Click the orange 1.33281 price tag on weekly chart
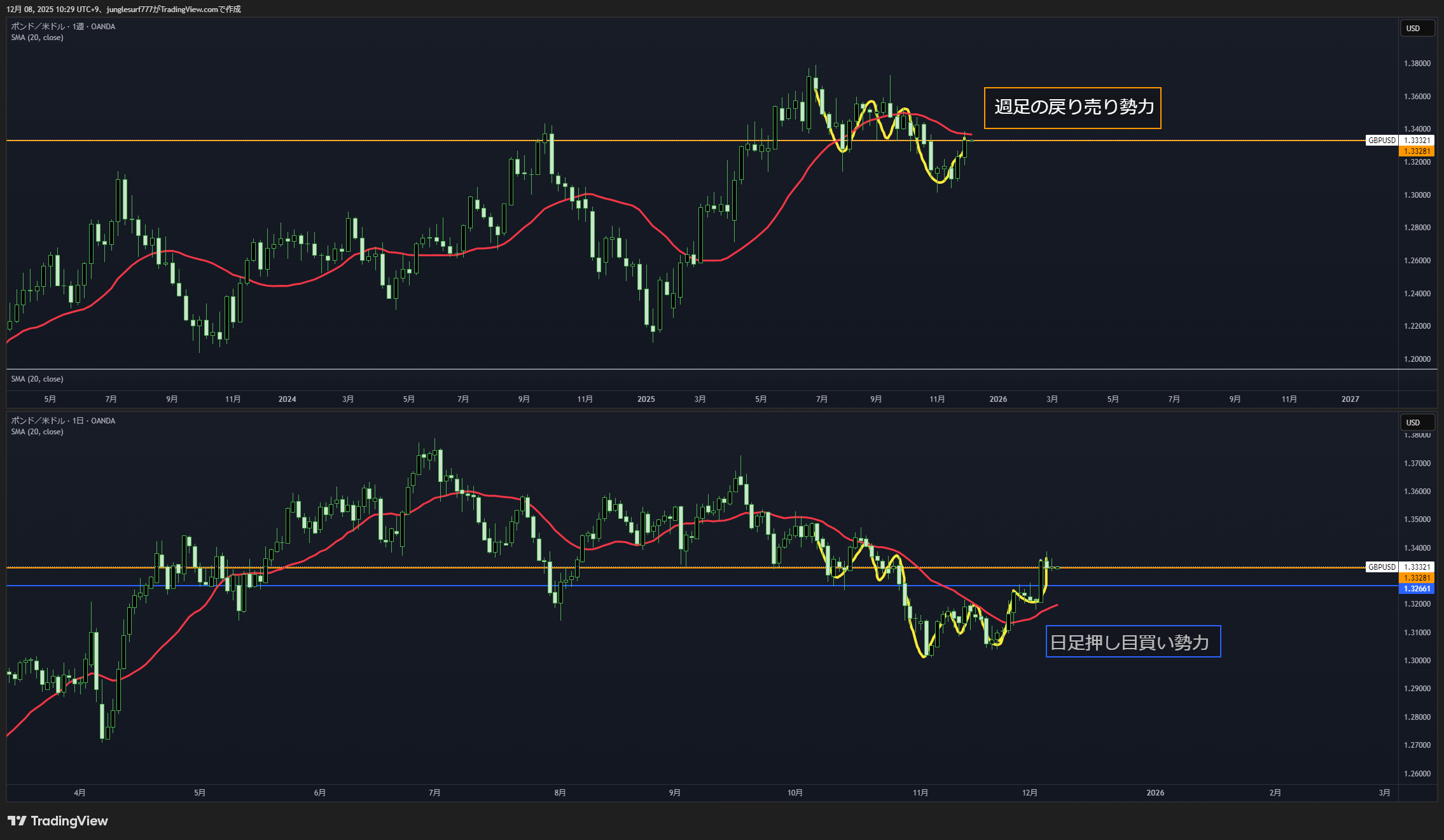This screenshot has height=840, width=1444. pyautogui.click(x=1417, y=151)
